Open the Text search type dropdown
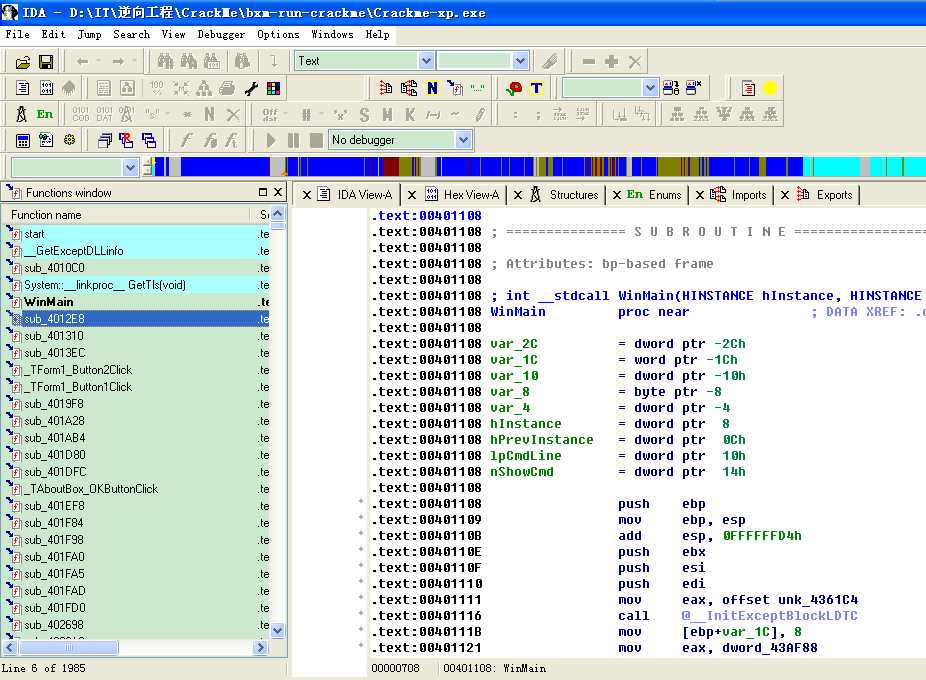This screenshot has height=680, width=926. 426,61
